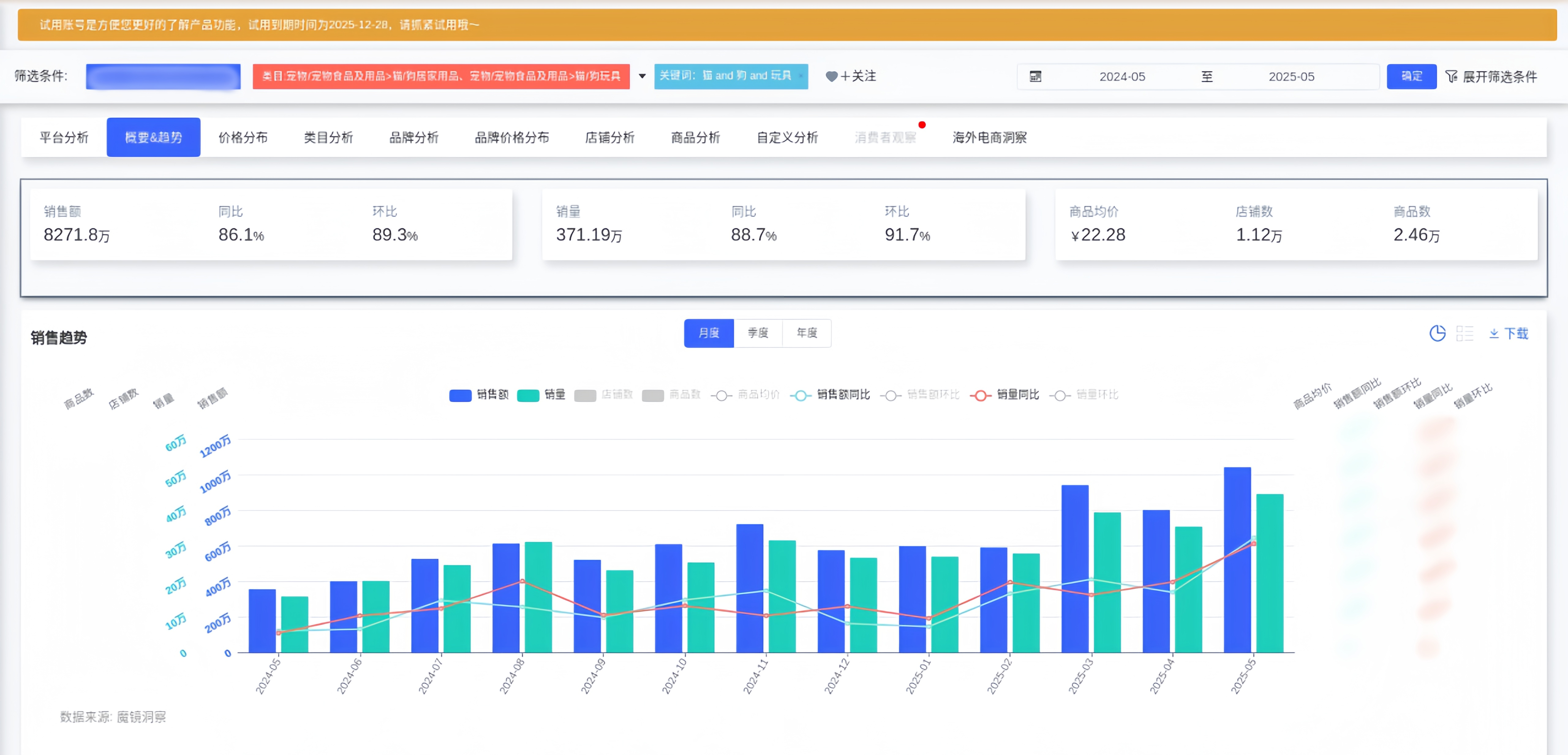1568x755 pixels.
Task: Open 品牌价格分布 tab
Action: pyautogui.click(x=512, y=138)
